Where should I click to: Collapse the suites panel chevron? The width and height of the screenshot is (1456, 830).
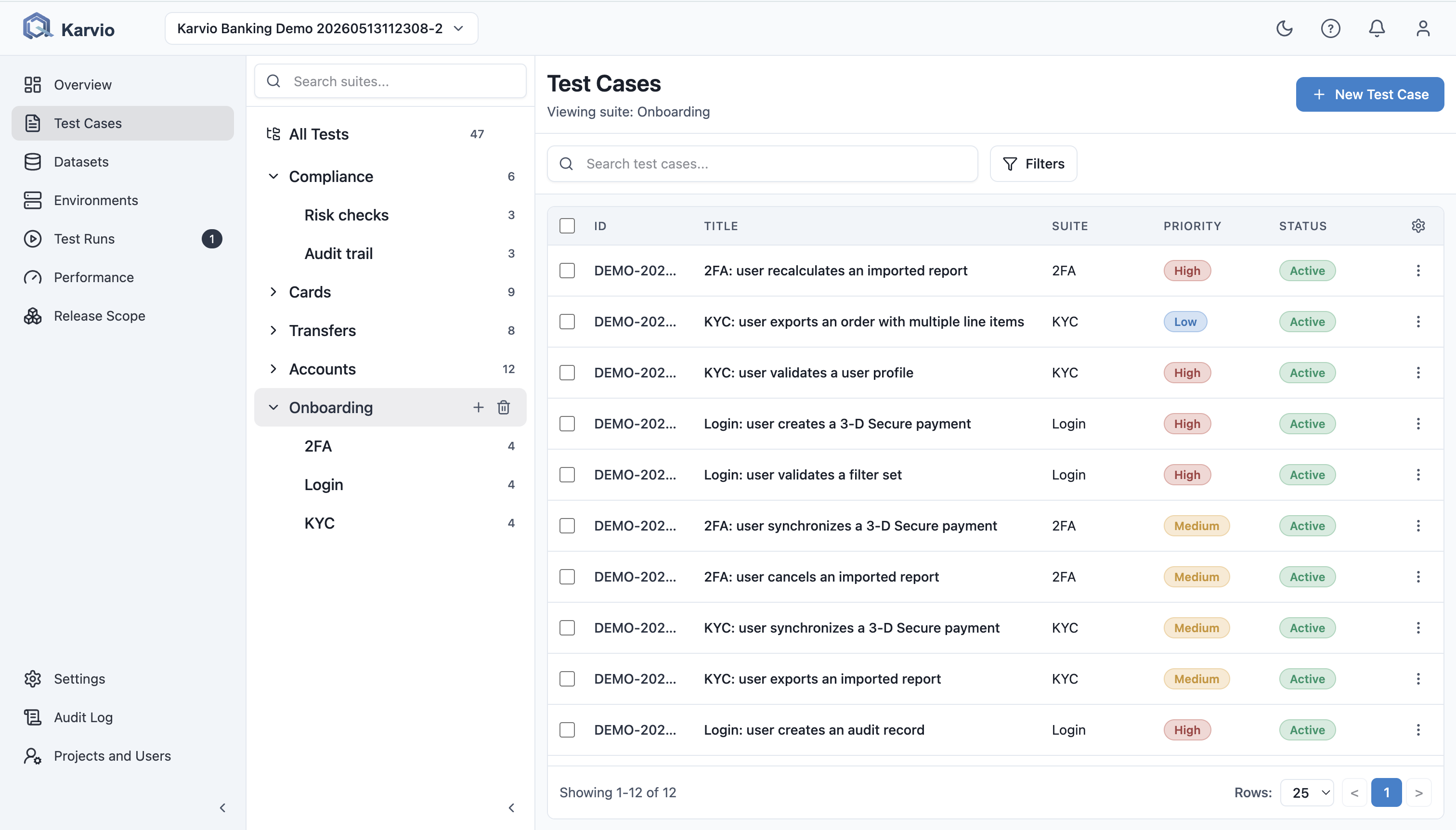click(511, 808)
